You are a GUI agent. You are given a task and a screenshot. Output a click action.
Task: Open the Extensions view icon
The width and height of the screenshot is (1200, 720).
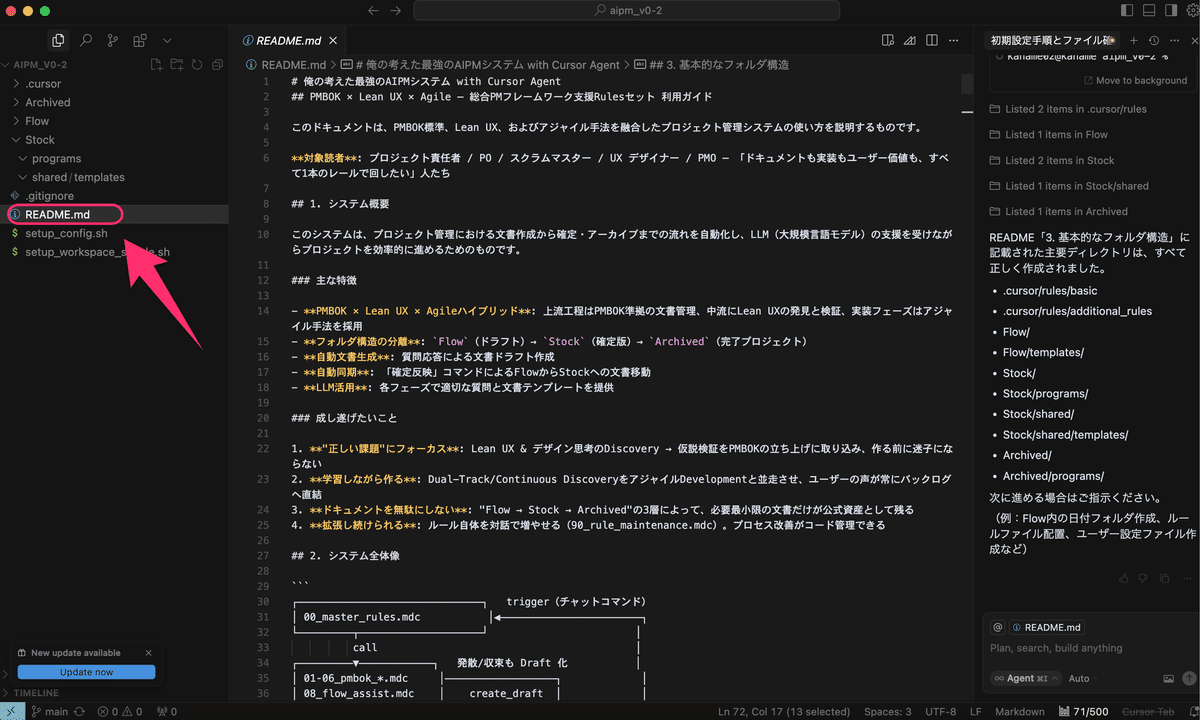139,40
